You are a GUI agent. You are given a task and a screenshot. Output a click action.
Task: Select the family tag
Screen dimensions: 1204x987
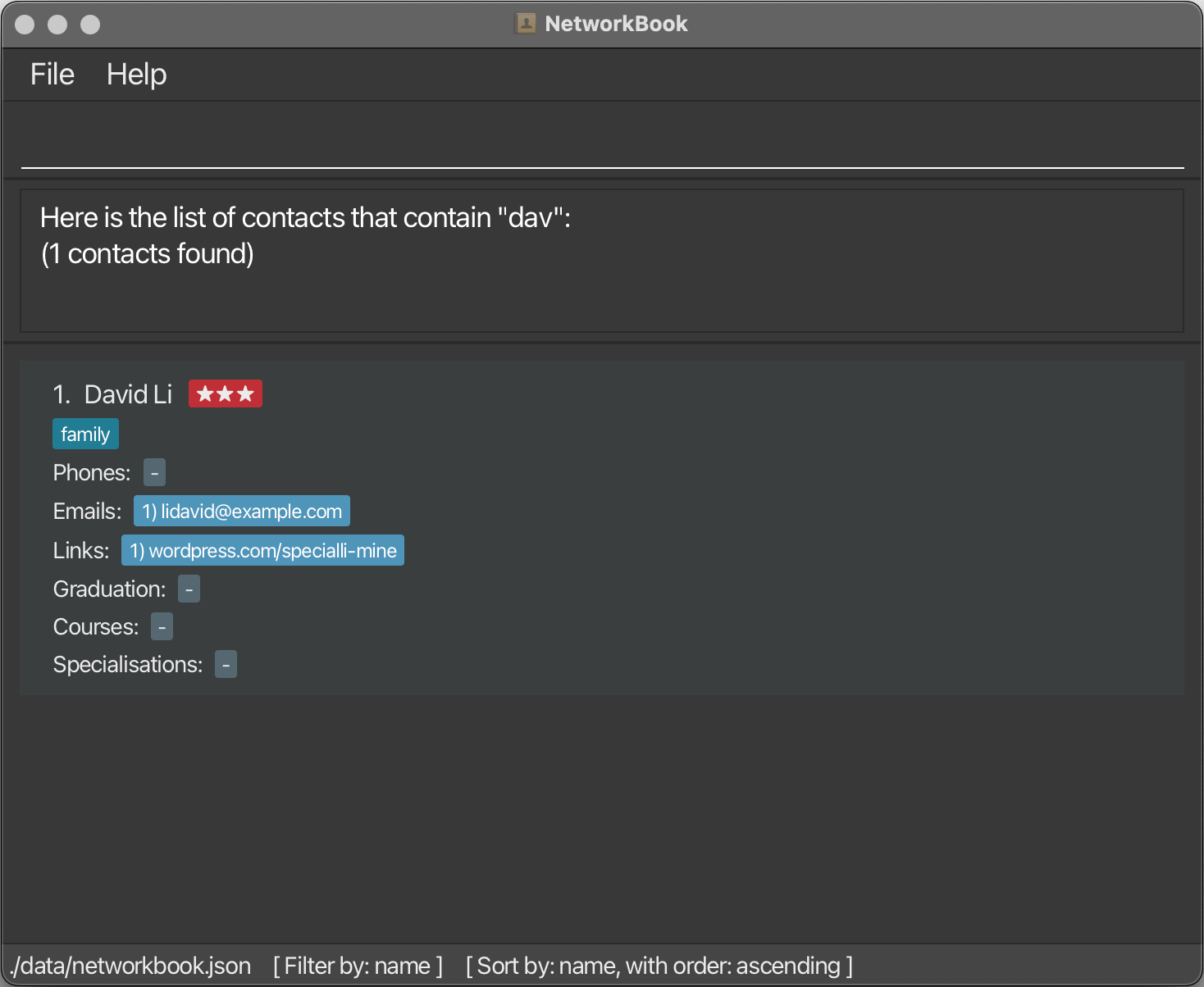click(85, 434)
